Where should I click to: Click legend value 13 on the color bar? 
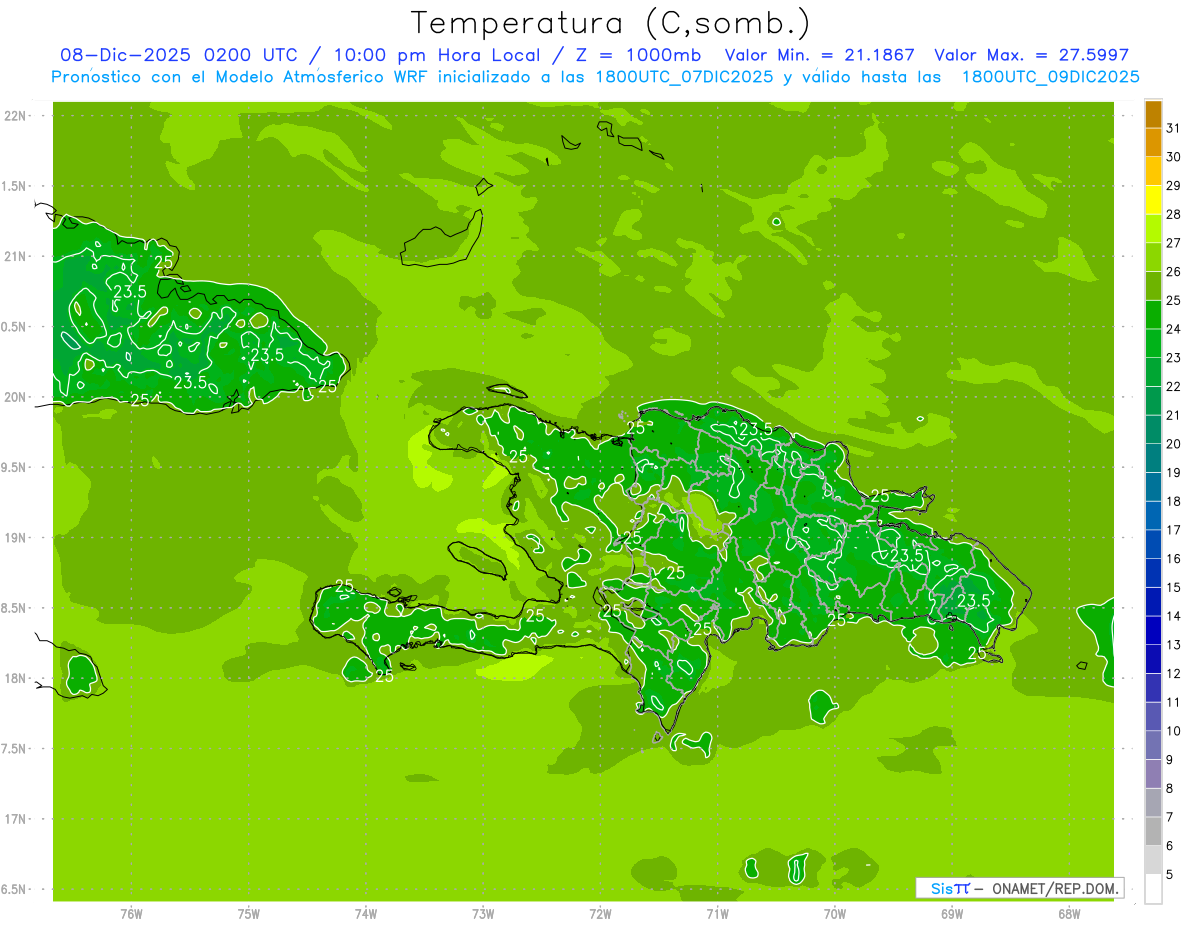click(1174, 645)
